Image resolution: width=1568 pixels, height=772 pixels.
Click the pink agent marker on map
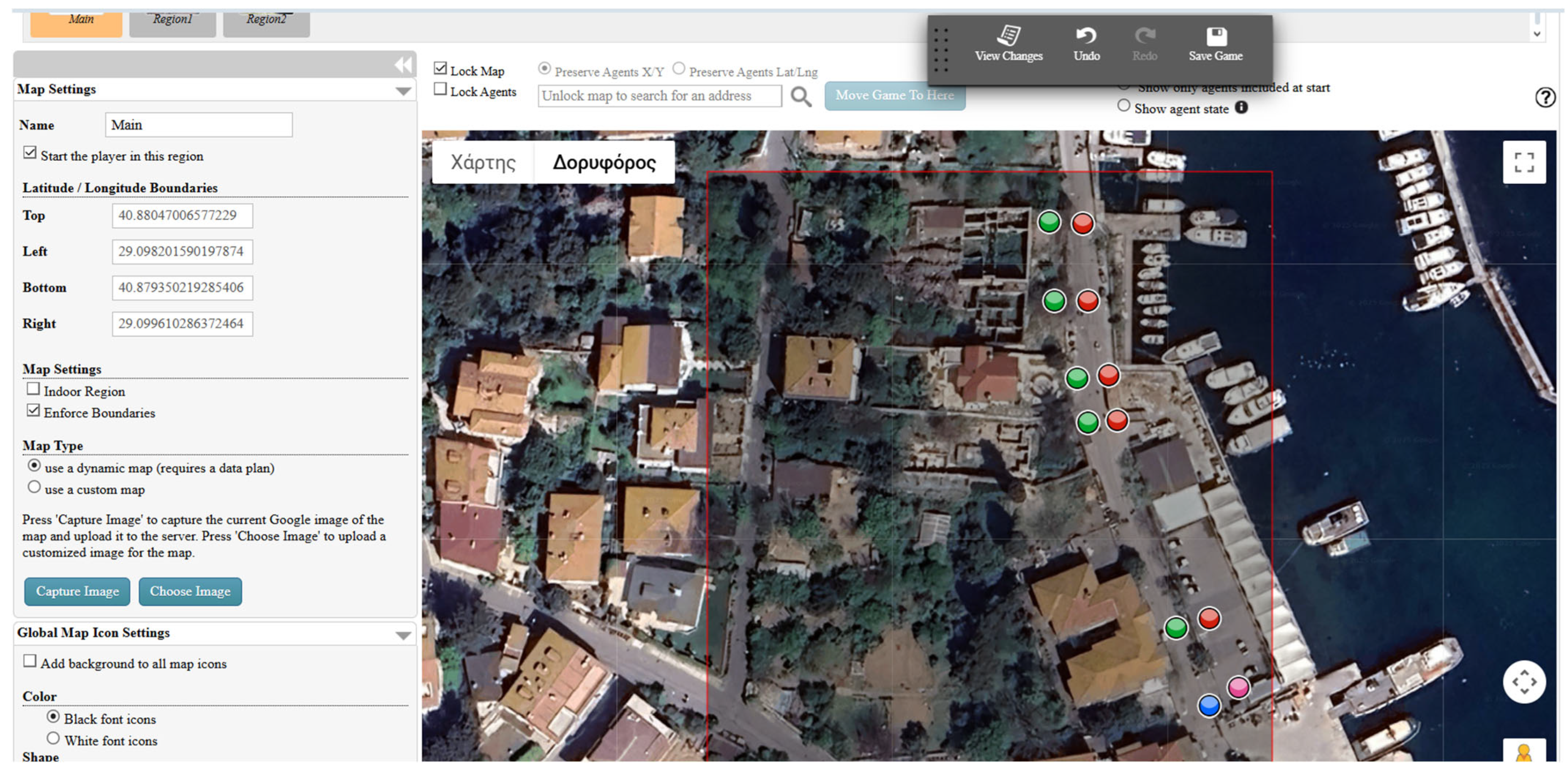tap(1238, 687)
